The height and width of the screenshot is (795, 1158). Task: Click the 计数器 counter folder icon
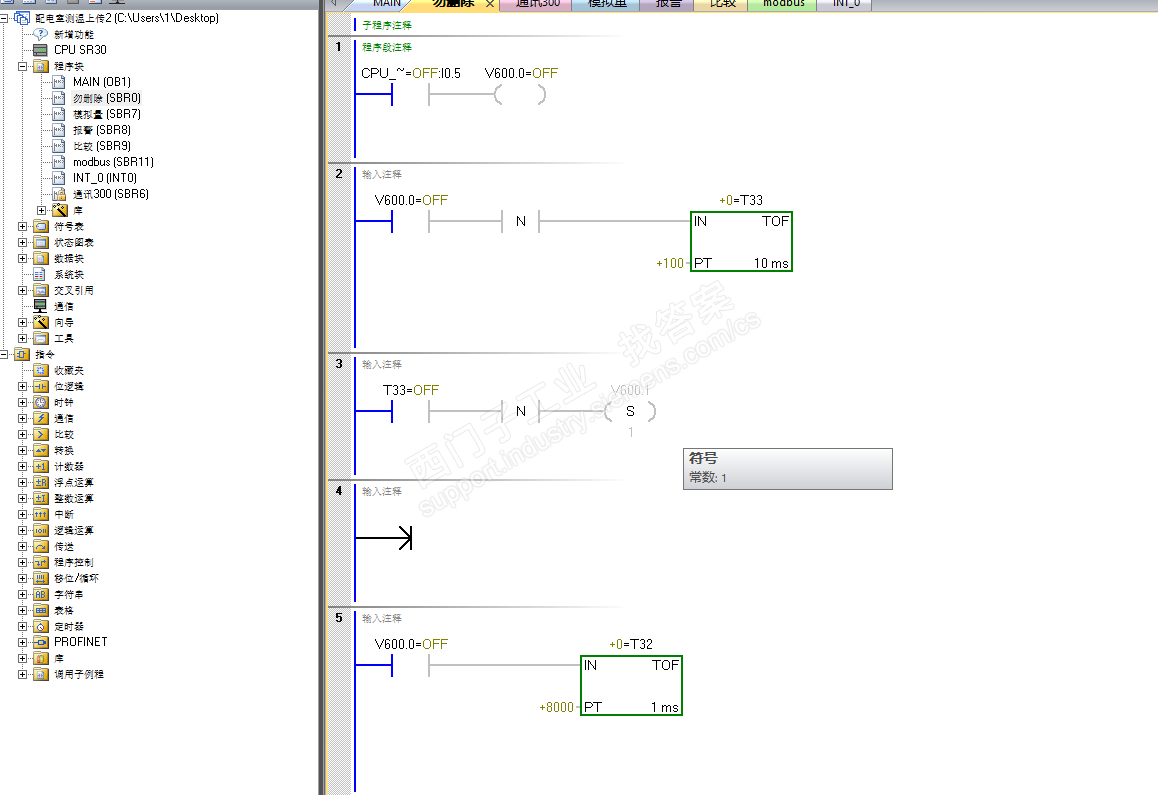coord(41,466)
